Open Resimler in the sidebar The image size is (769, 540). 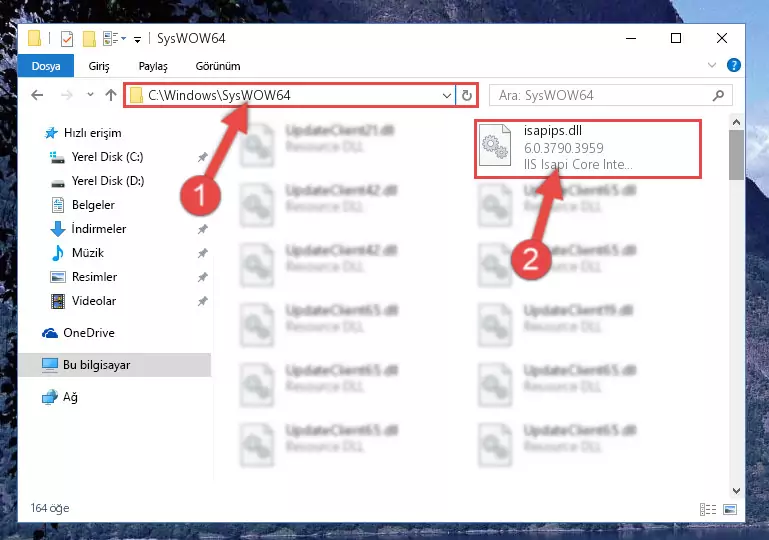tap(94, 277)
